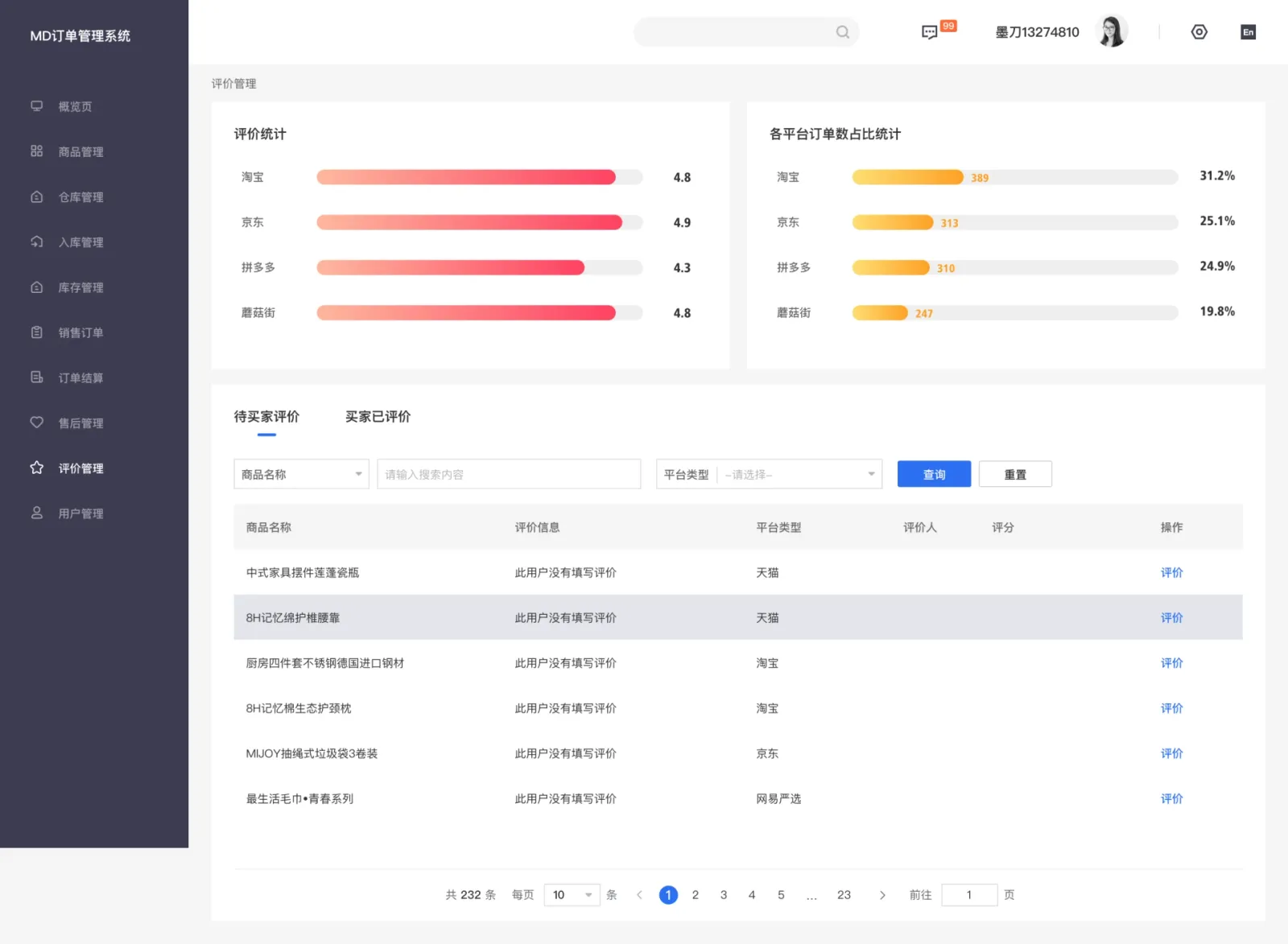Open settings via the hexagon gear icon
Viewport: 1288px width, 944px height.
[x=1199, y=32]
